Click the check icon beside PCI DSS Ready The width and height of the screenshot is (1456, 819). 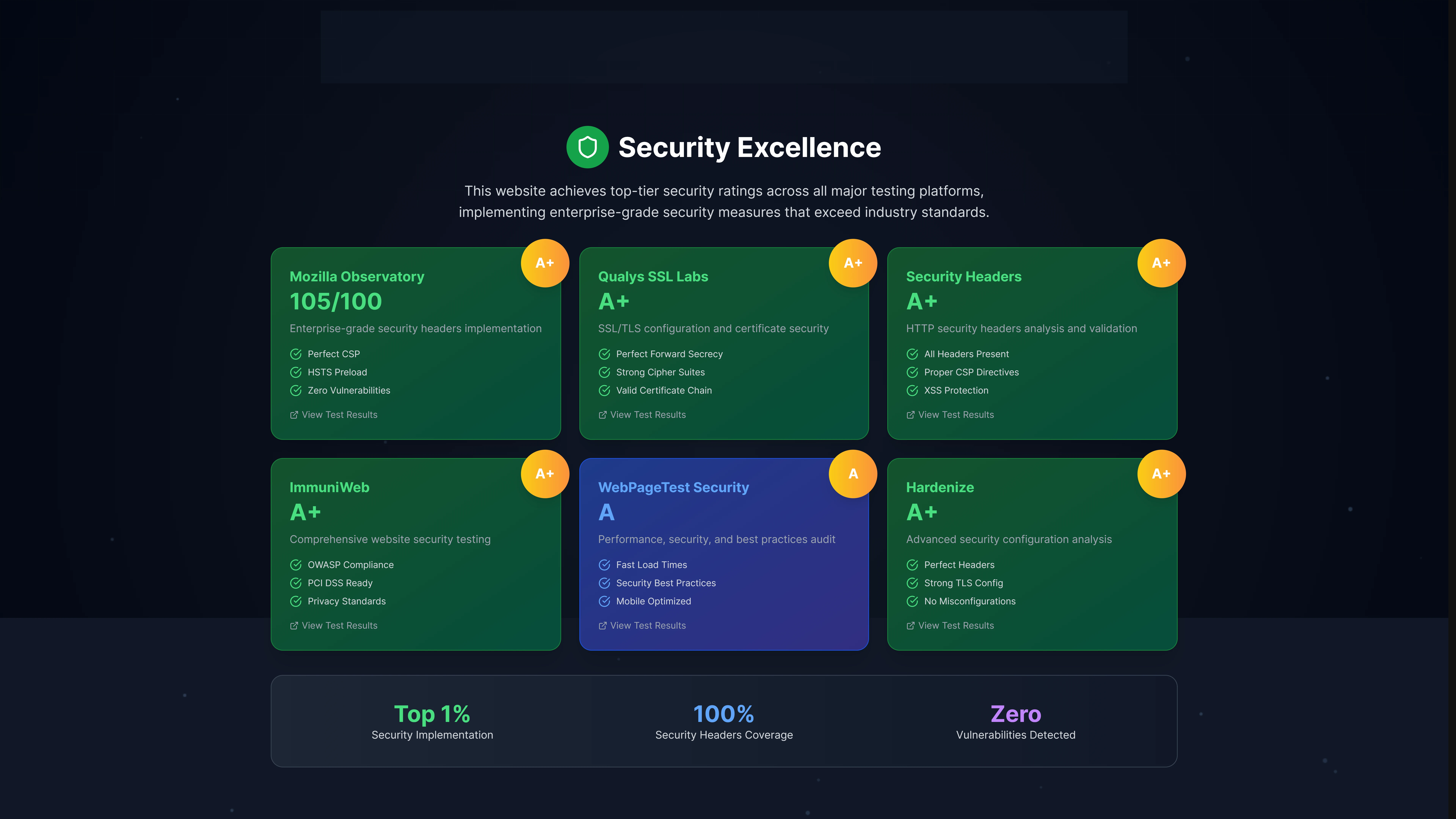(296, 583)
